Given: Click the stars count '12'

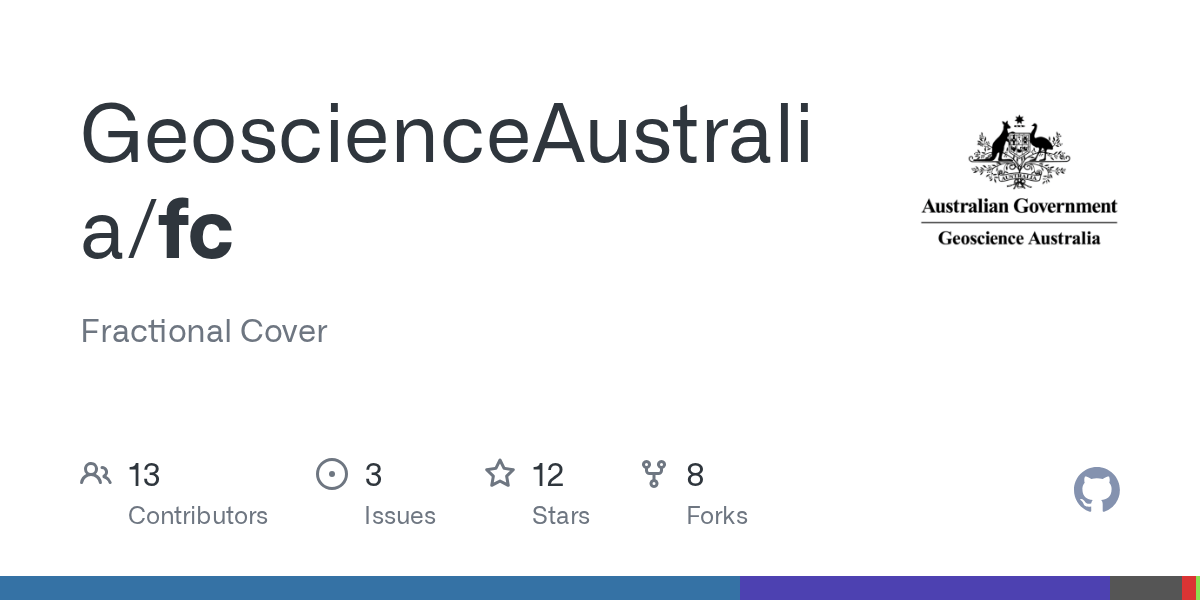Looking at the screenshot, I should (x=548, y=475).
